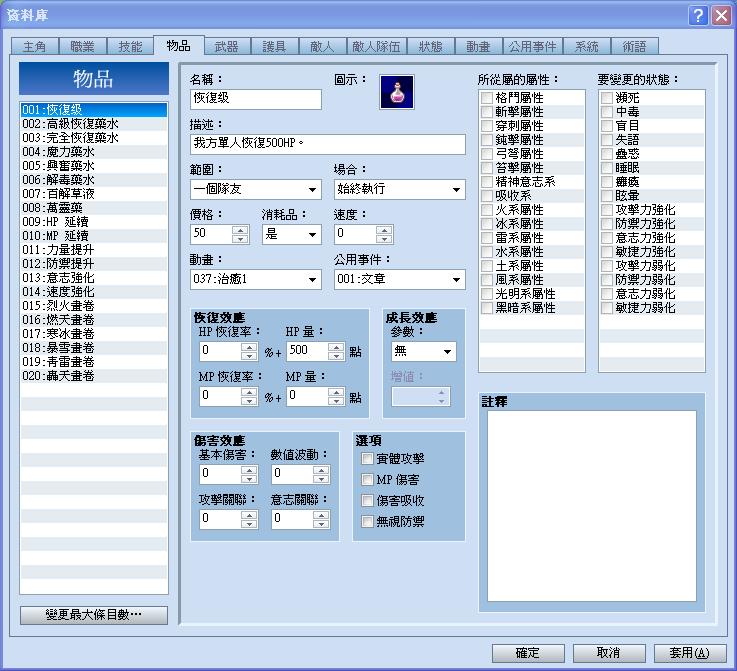Image resolution: width=737 pixels, height=671 pixels.
Task: Switch to the 武器 tab
Action: pos(226,47)
